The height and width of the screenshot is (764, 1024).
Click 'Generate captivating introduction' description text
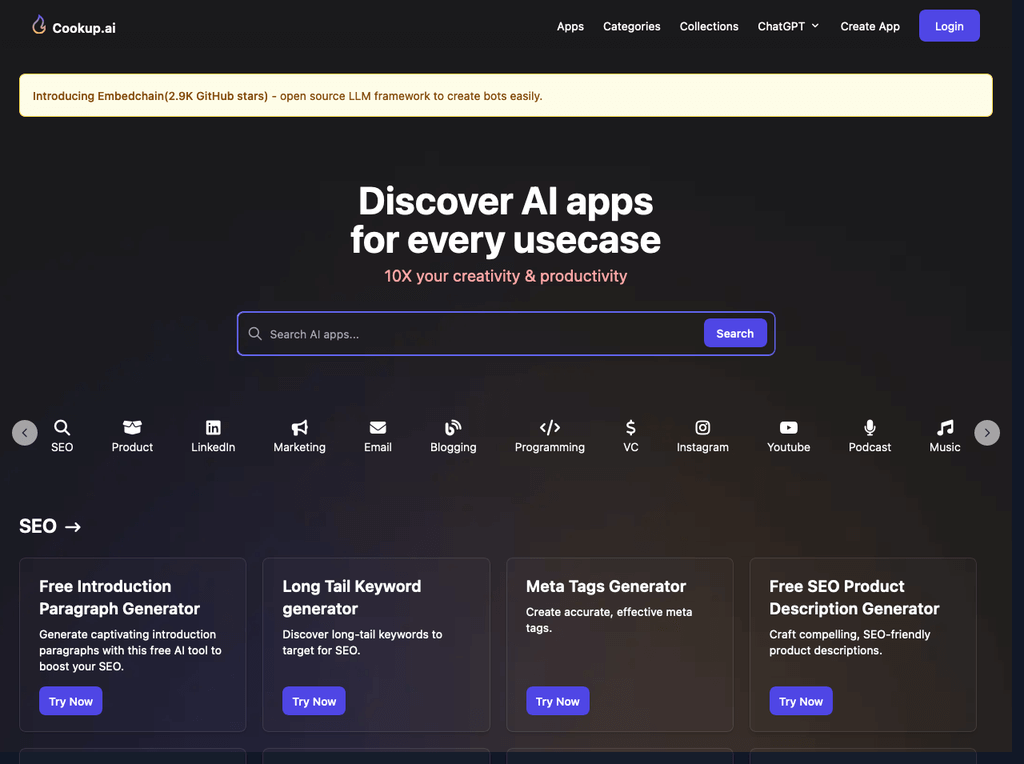point(130,650)
